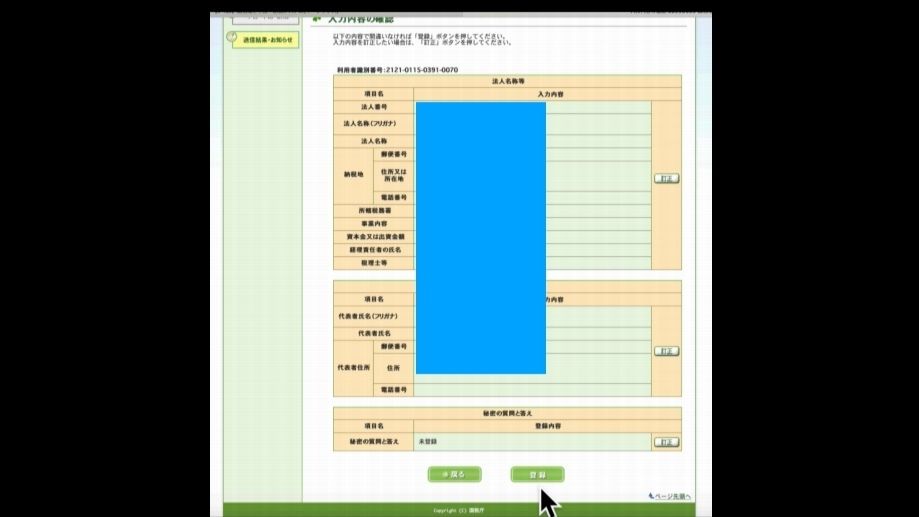Image resolution: width=919 pixels, height=517 pixels.
Task: Open the 送信結果・お知らせ sidebar menu
Action: pos(268,40)
